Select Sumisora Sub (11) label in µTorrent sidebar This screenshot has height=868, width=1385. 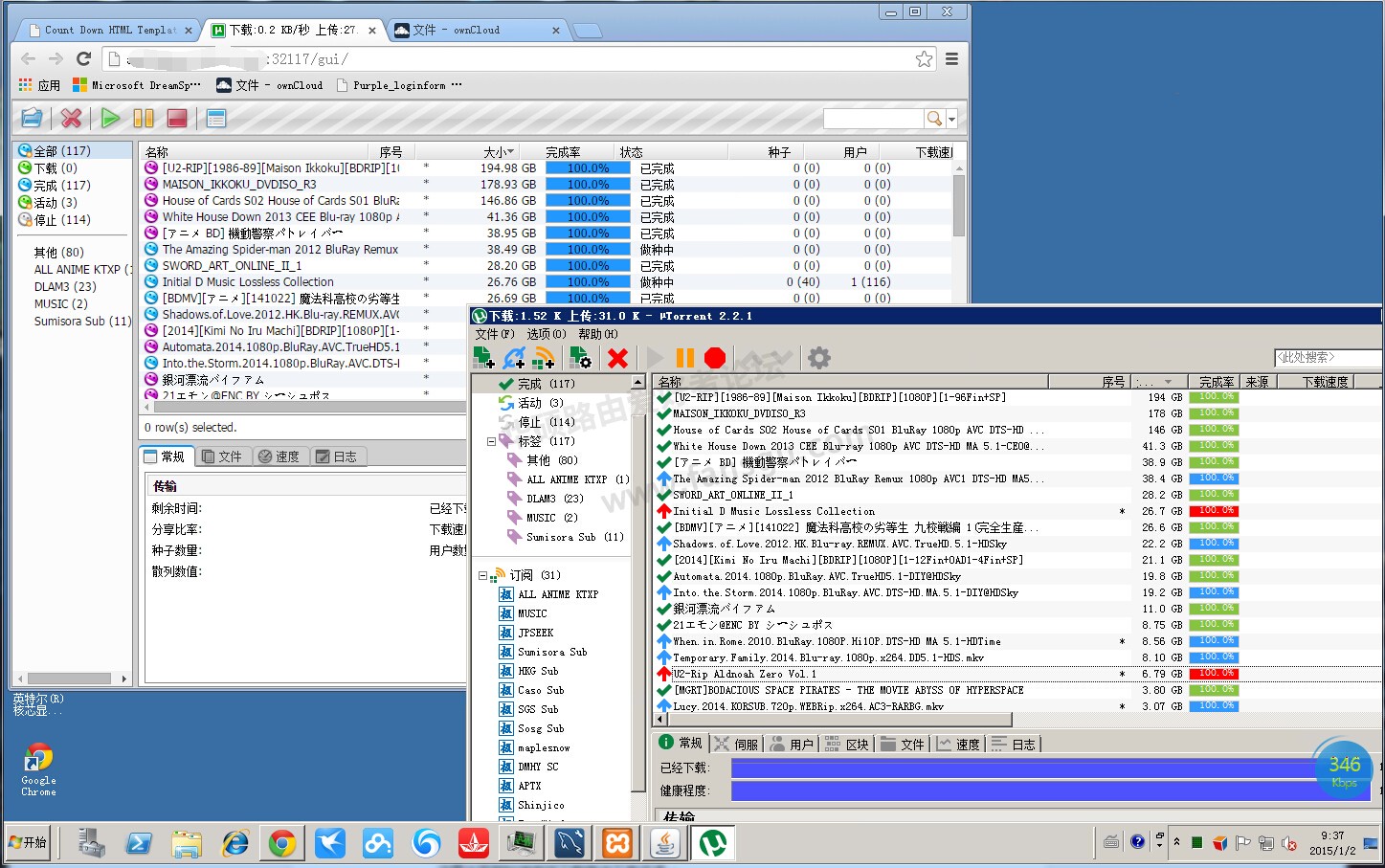point(565,537)
